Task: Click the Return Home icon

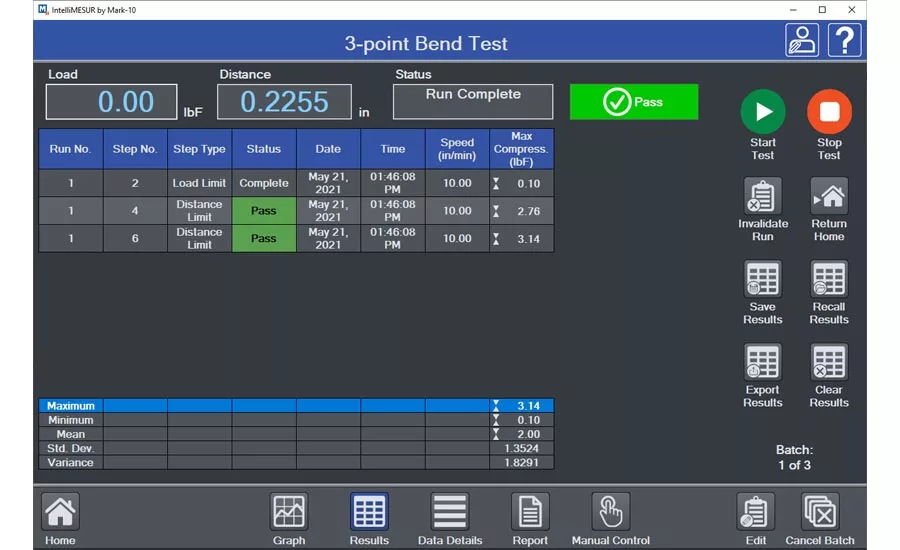Action: pos(829,196)
